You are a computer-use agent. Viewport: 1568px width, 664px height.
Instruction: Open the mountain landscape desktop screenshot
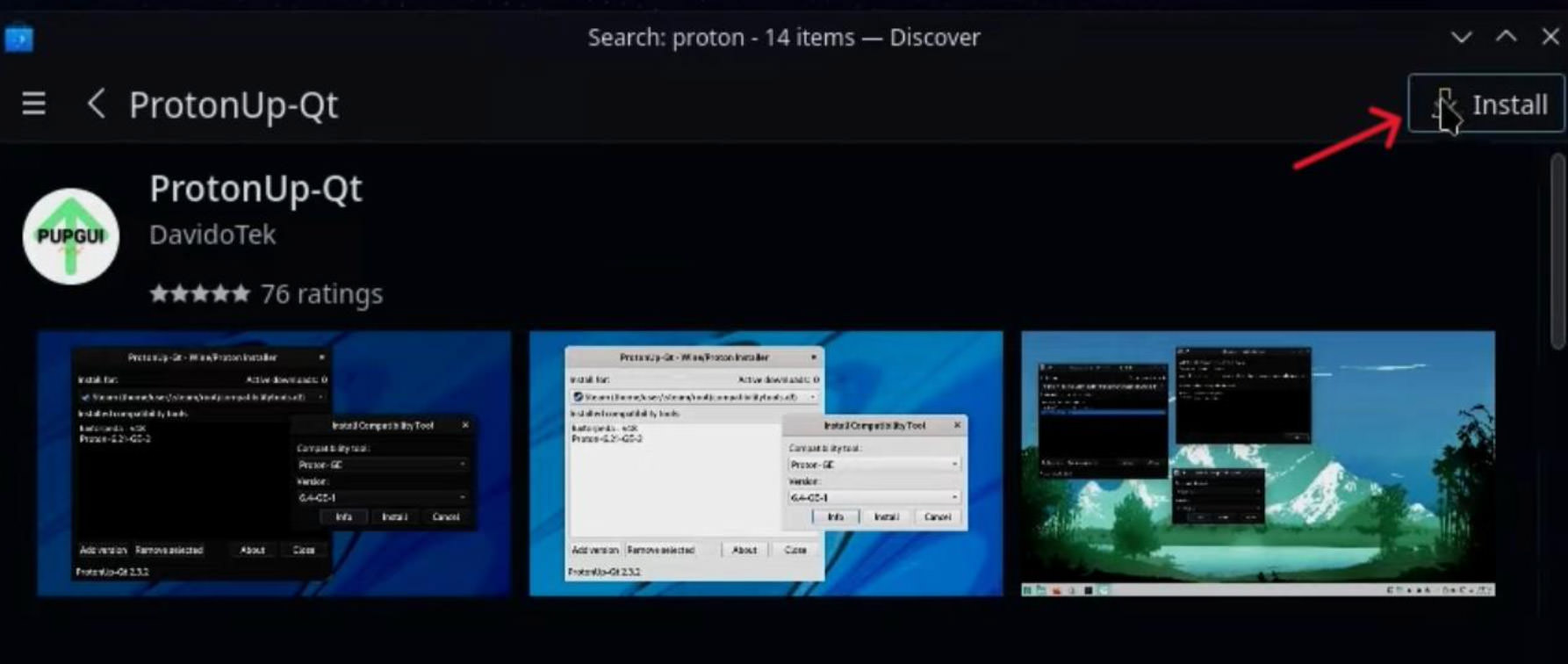pos(1258,464)
